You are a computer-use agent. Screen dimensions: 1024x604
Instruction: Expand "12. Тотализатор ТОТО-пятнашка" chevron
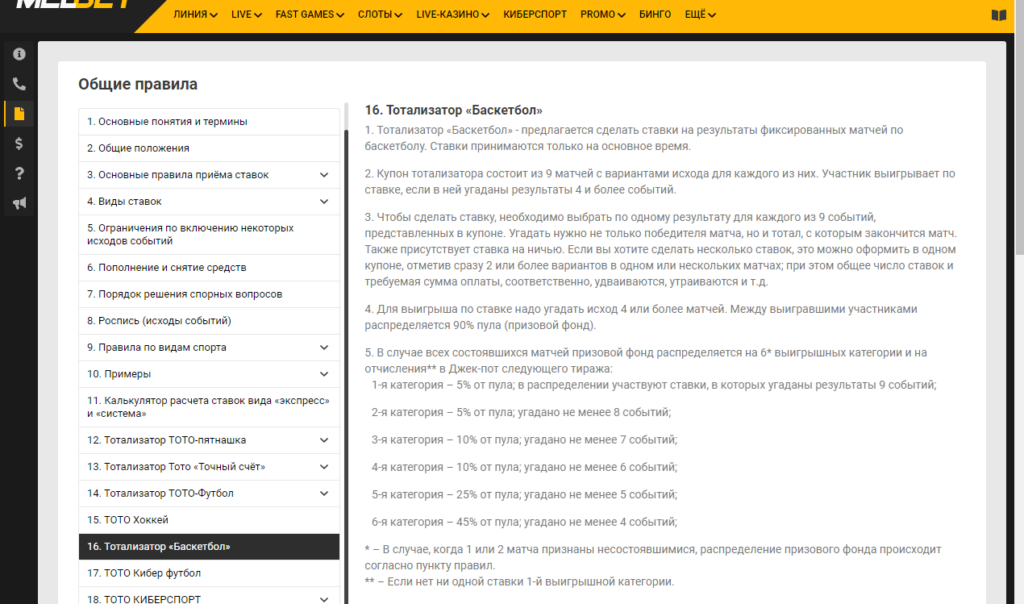pos(324,440)
